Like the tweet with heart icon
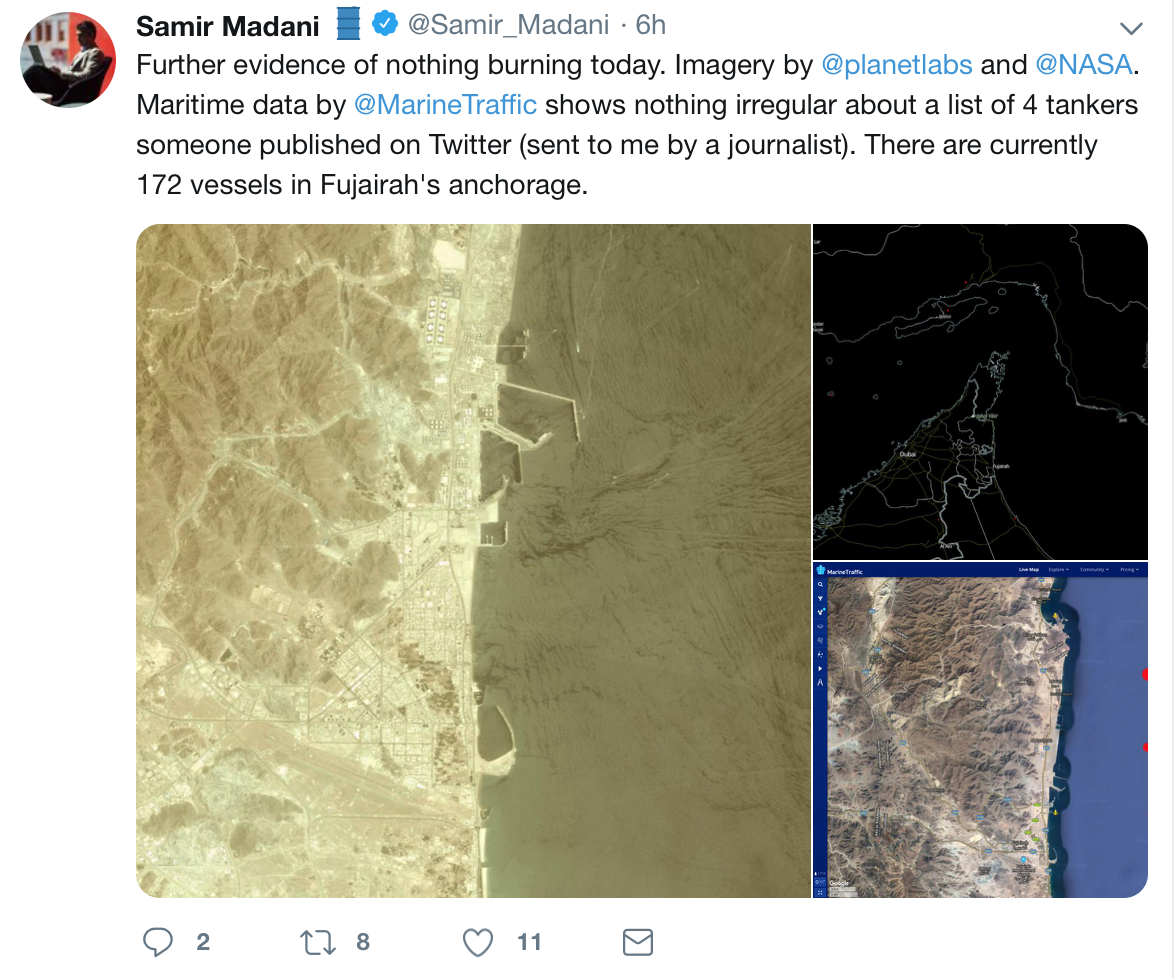Viewport: 1174px width, 978px height. [478, 942]
